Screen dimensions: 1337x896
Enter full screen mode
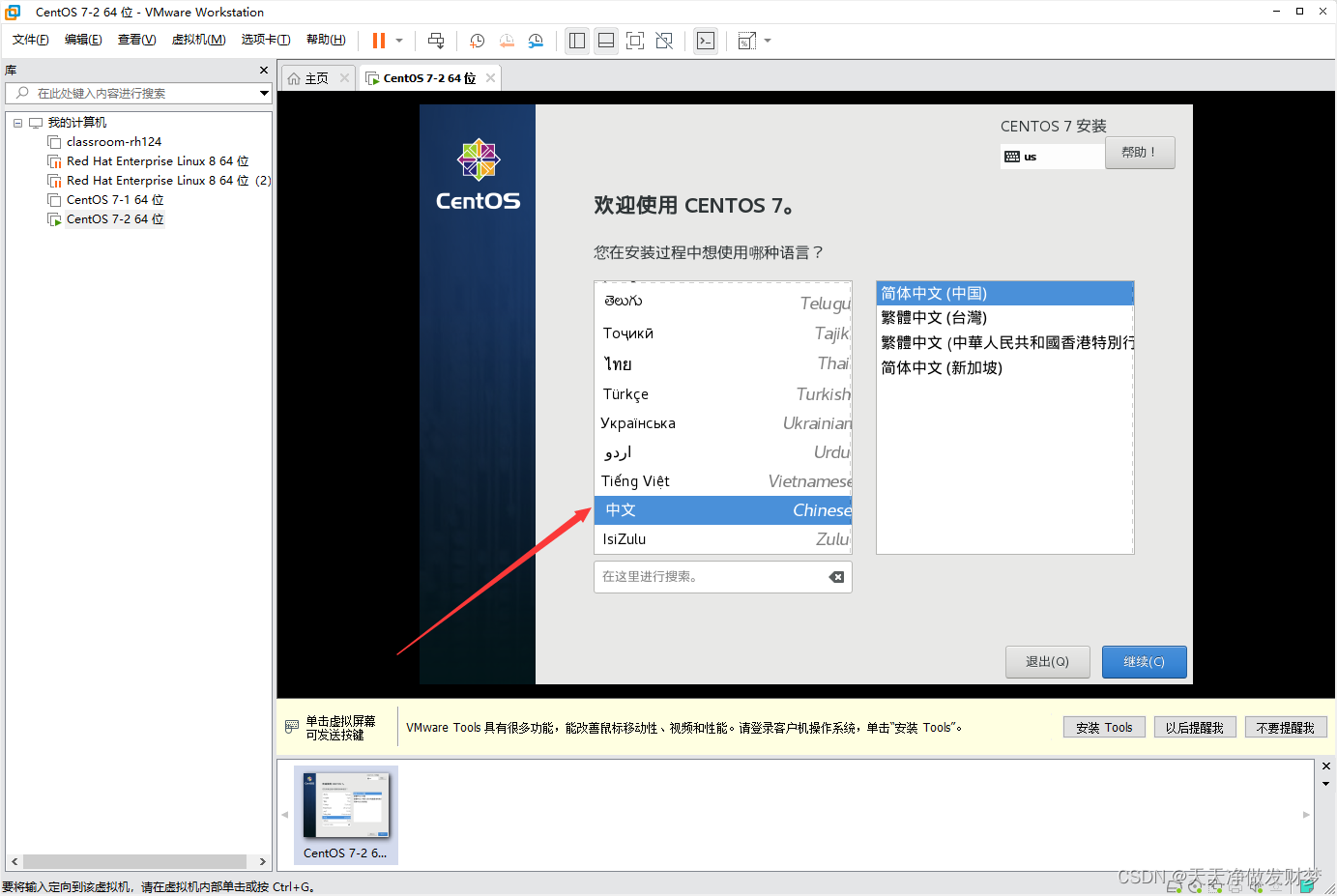[x=635, y=41]
